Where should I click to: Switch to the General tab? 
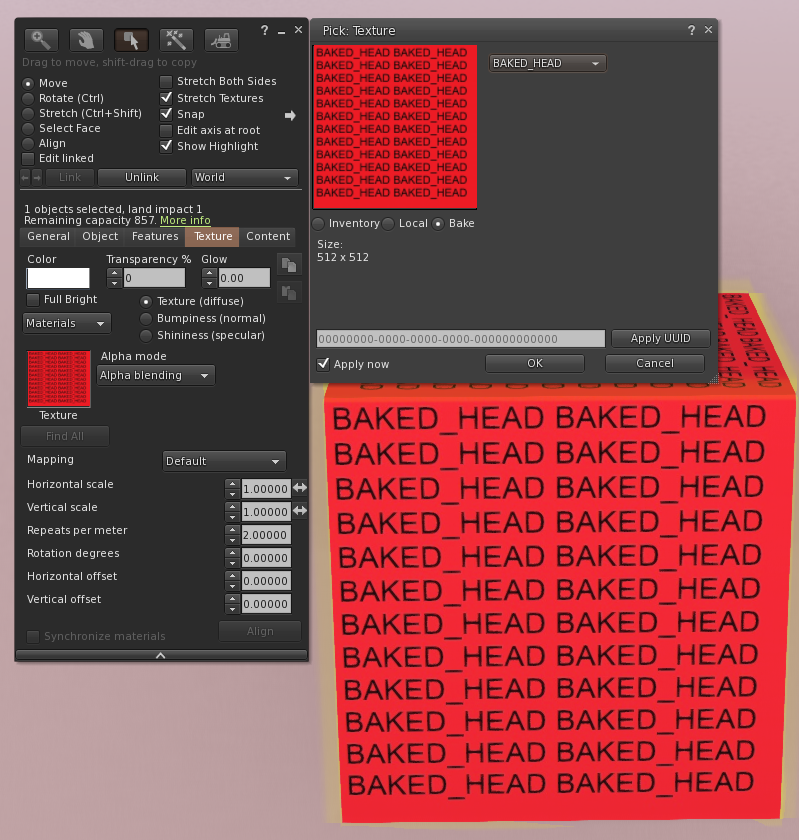click(48, 236)
